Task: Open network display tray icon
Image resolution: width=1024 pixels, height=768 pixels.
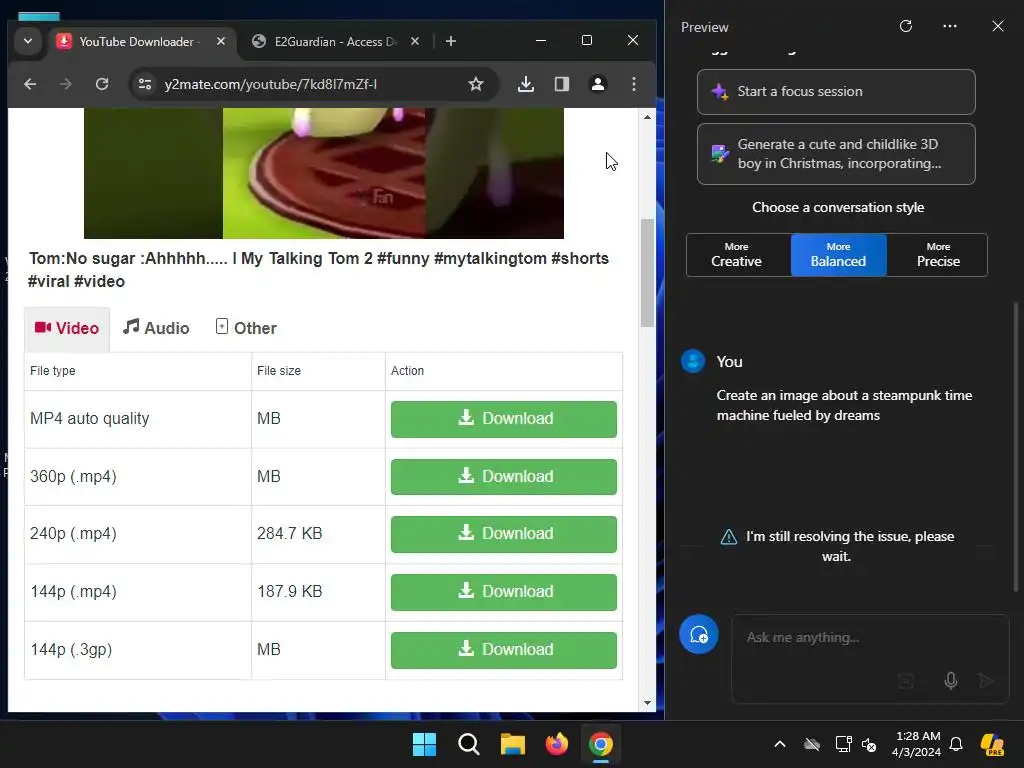Action: [x=843, y=744]
